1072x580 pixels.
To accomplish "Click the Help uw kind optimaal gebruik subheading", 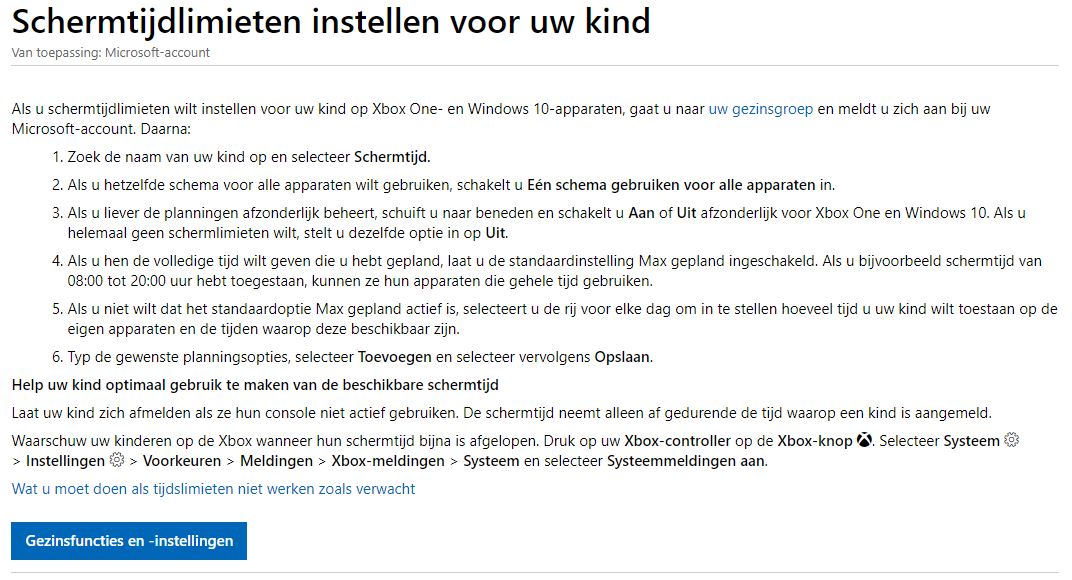I will (255, 385).
